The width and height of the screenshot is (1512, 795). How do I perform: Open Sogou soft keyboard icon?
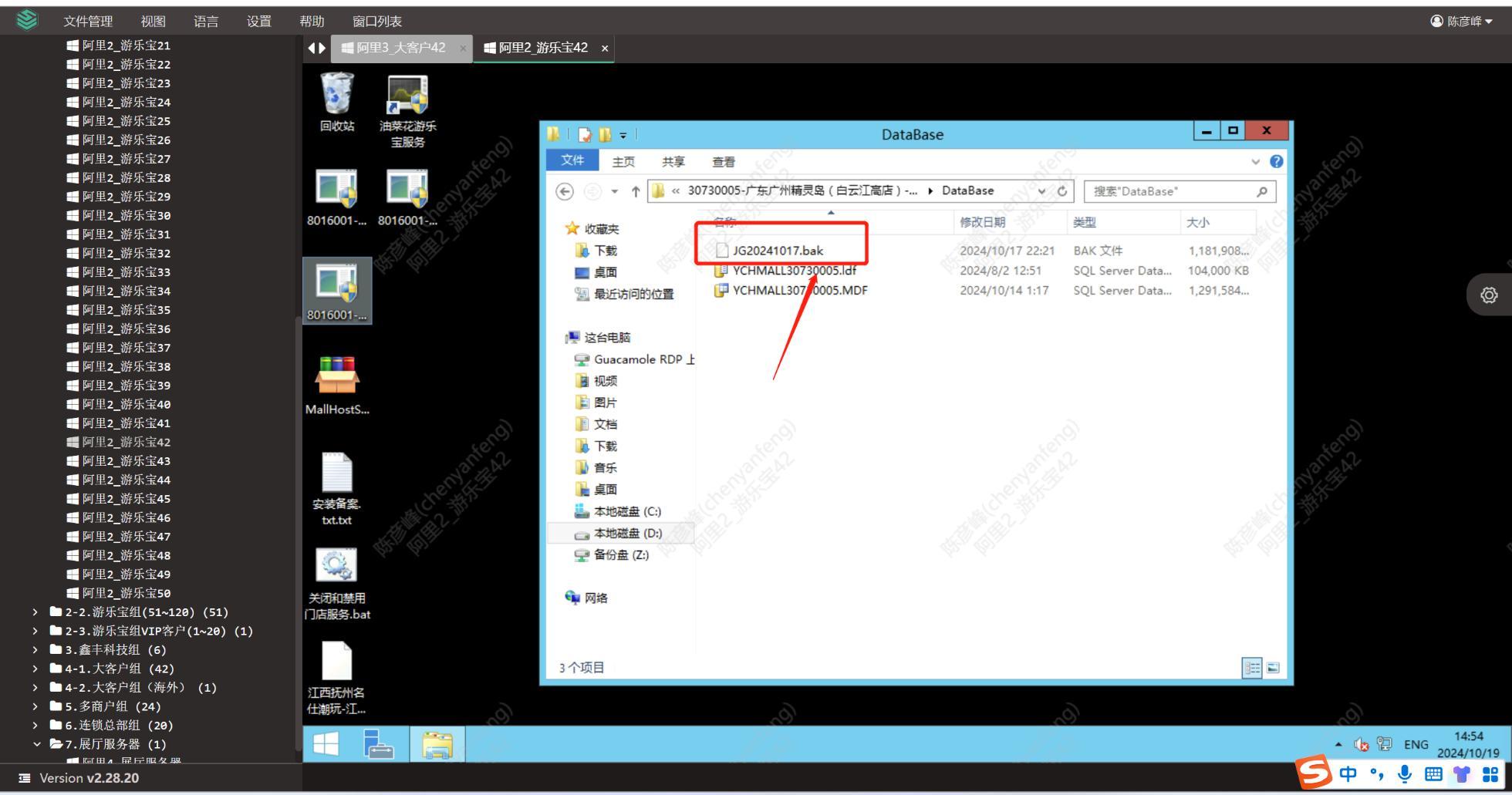(x=1433, y=774)
